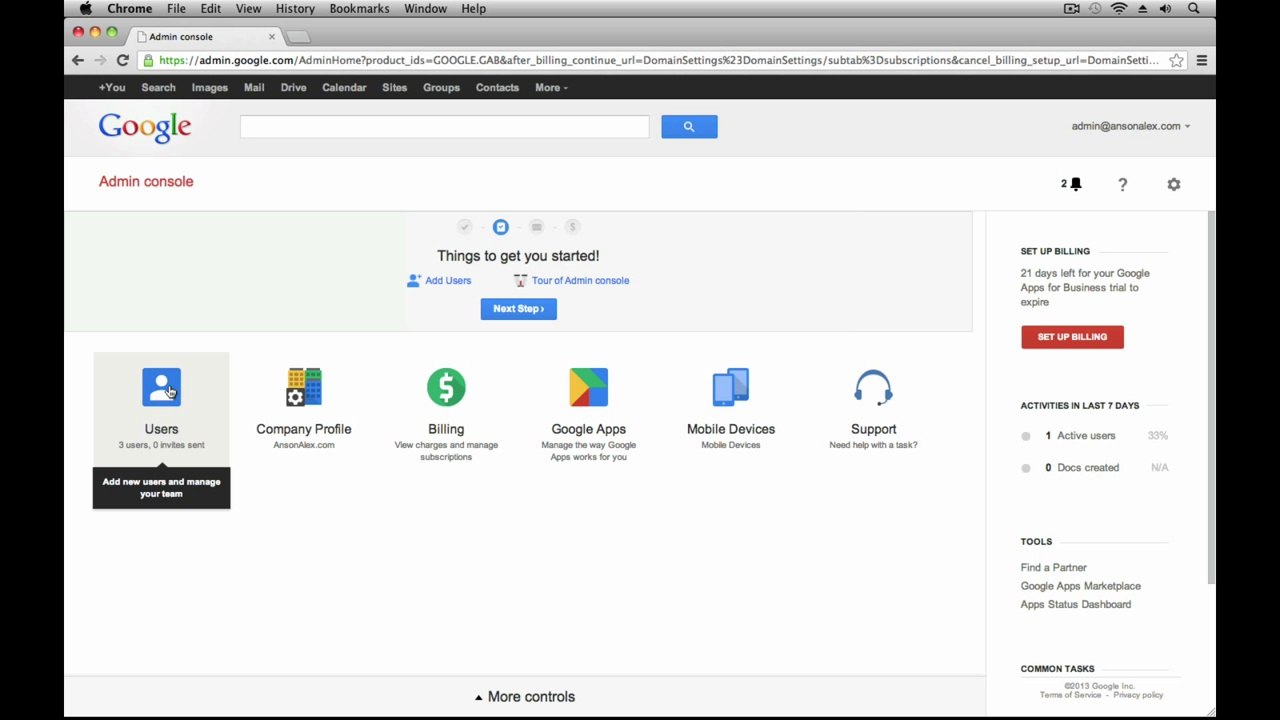1280x720 pixels.
Task: Expand the admin@ansonalex.com account dropdown
Action: pyautogui.click(x=1130, y=126)
